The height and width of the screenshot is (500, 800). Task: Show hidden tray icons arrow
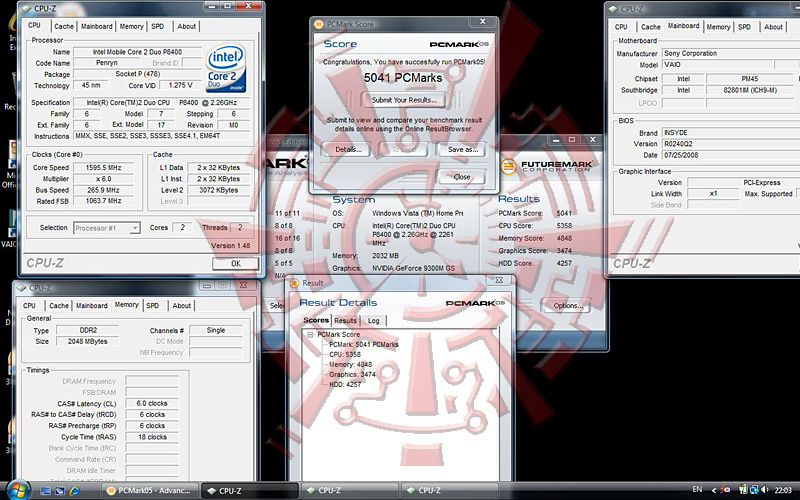pos(714,490)
